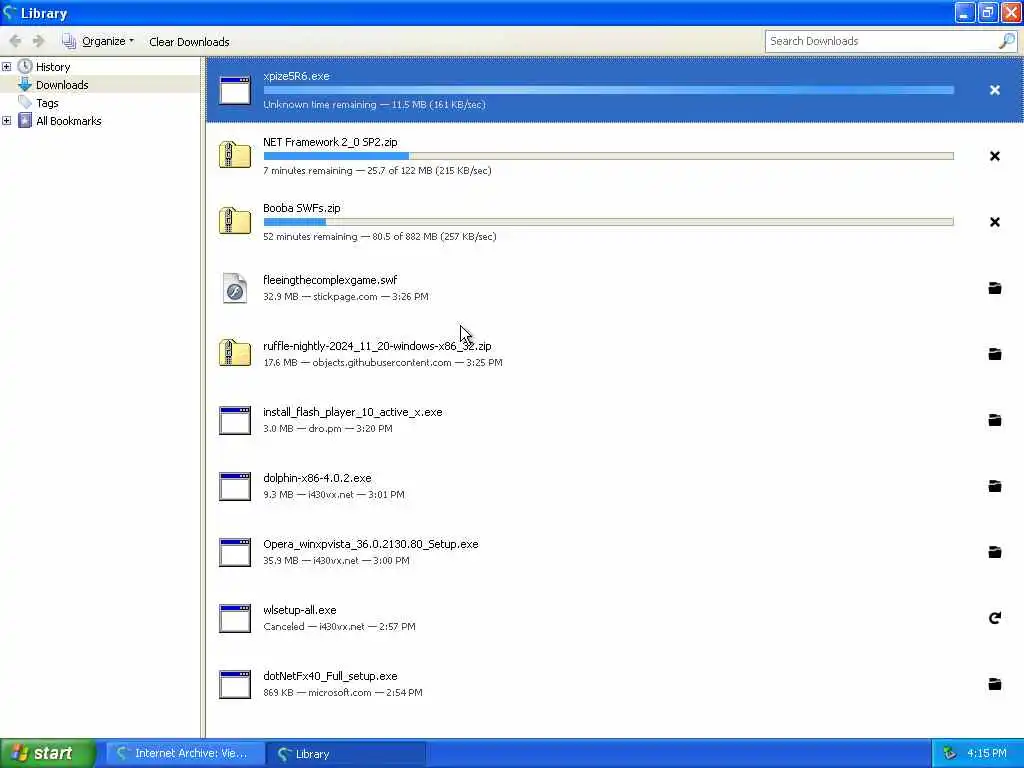Select Downloads in the sidebar
The width and height of the screenshot is (1024, 768).
pyautogui.click(x=62, y=85)
